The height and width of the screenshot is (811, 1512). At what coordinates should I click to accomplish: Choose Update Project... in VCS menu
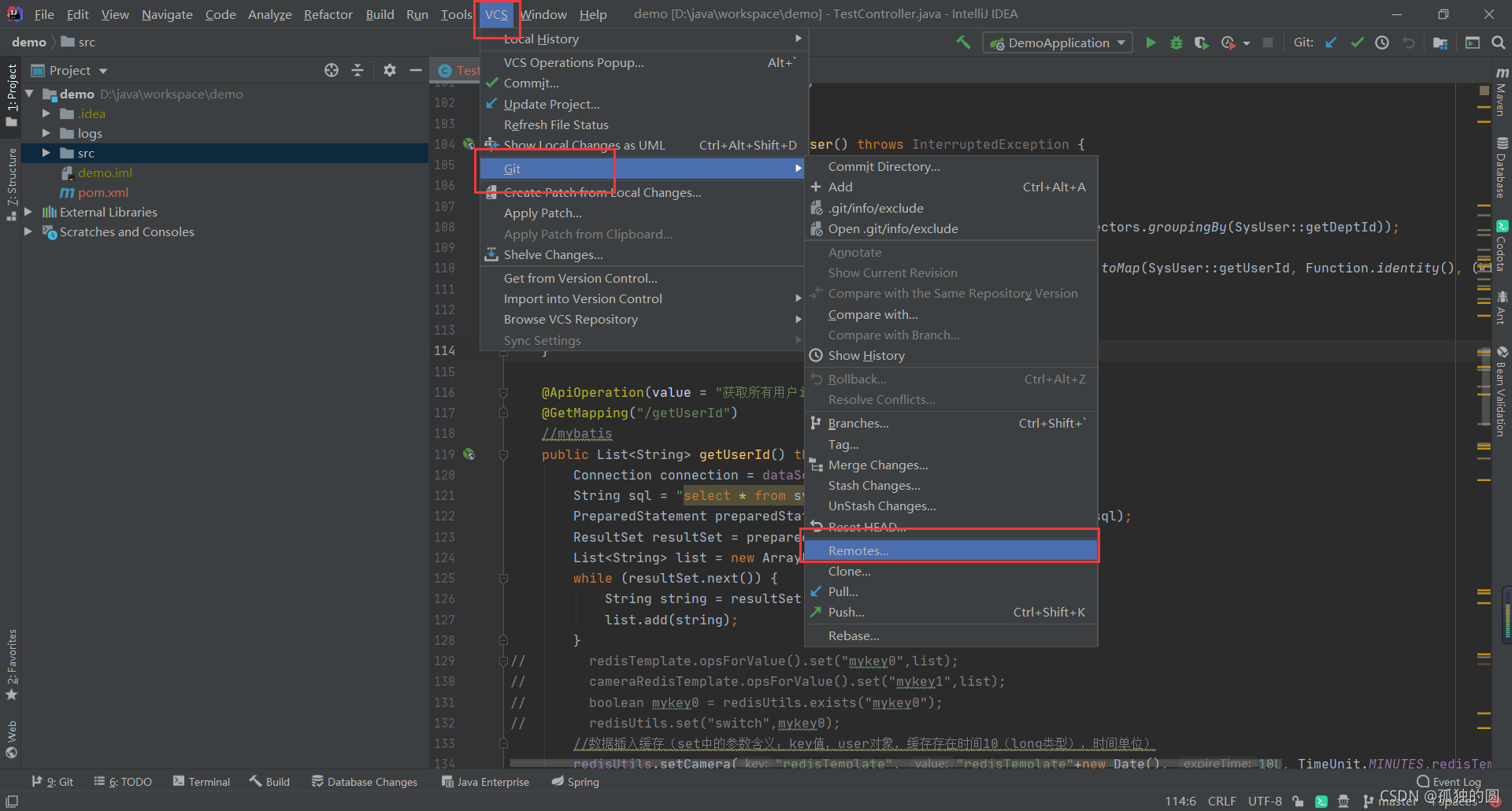pyautogui.click(x=642, y=104)
